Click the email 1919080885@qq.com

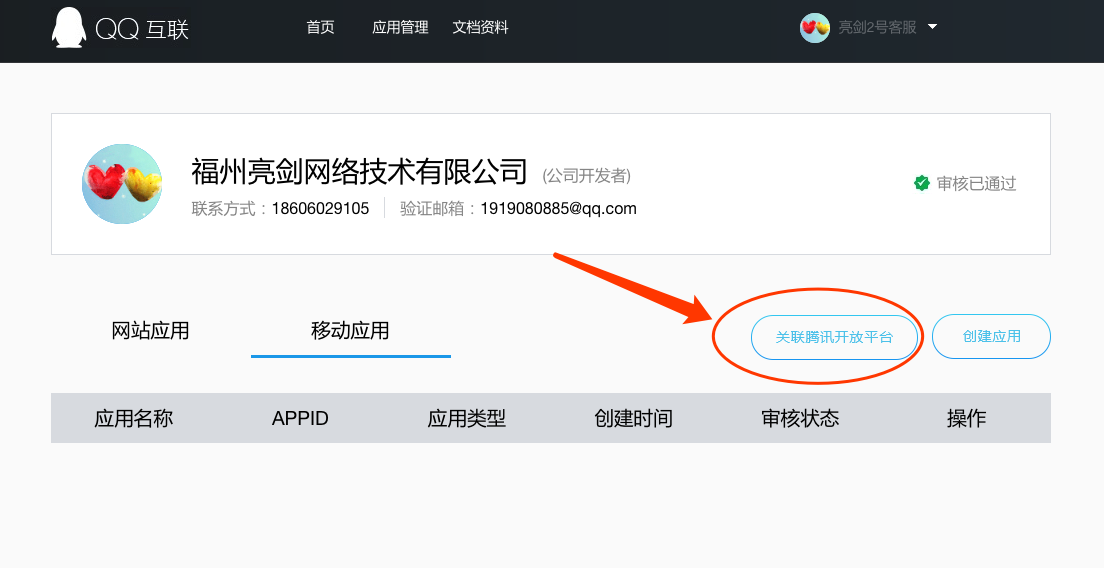click(x=558, y=208)
